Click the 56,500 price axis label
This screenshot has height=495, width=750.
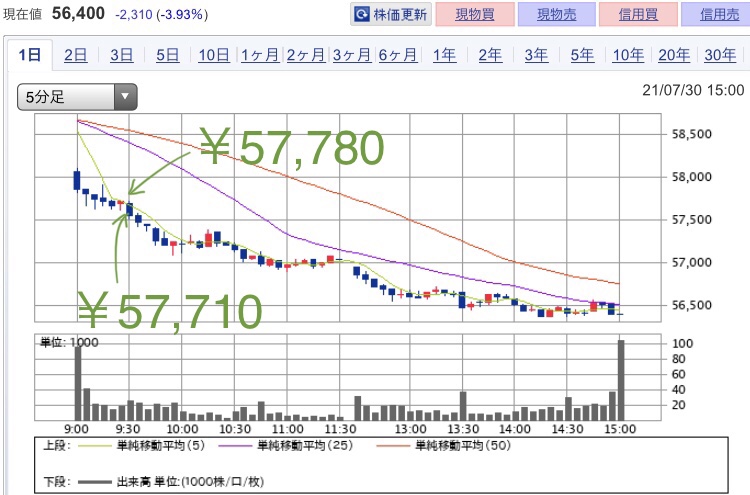692,305
